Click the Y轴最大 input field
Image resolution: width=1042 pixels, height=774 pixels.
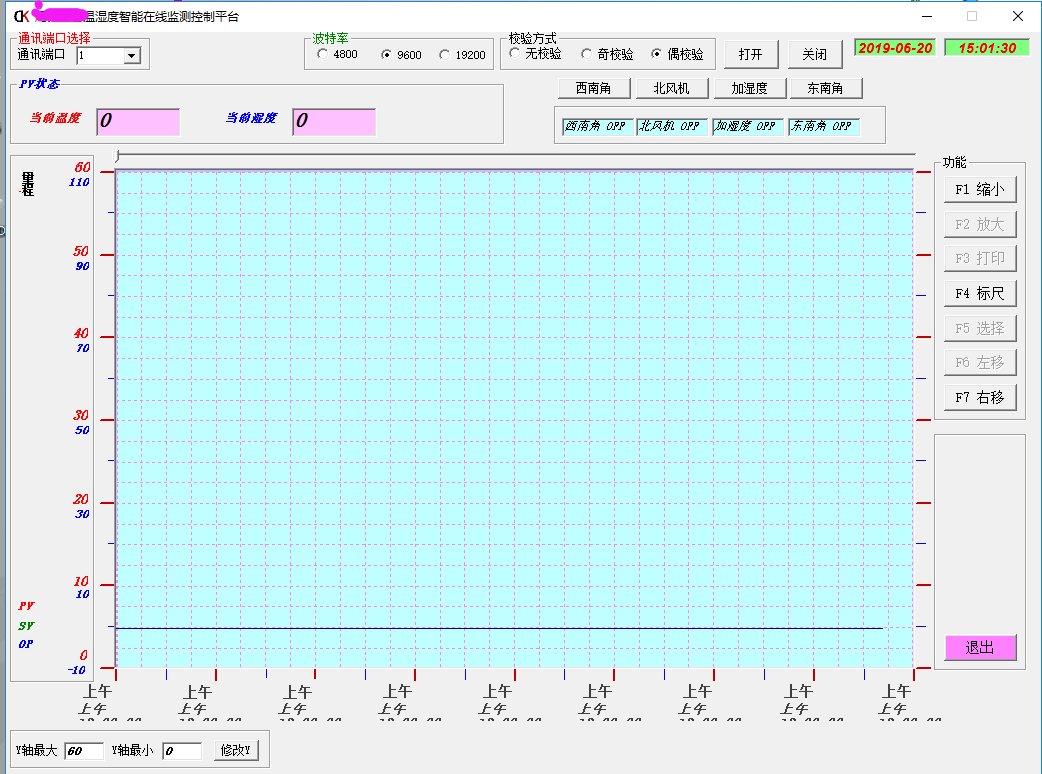84,751
